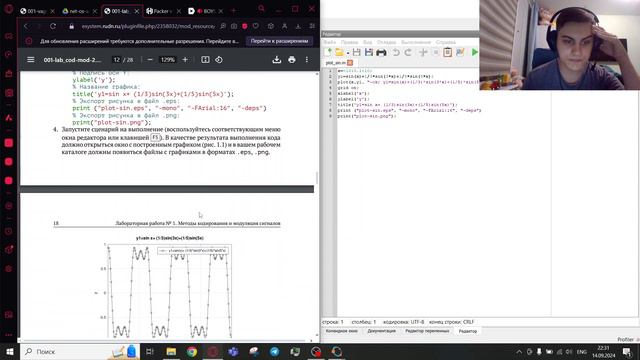The image size is (640, 360).
Task: Open Telegram from the taskbar
Action: pos(275,351)
